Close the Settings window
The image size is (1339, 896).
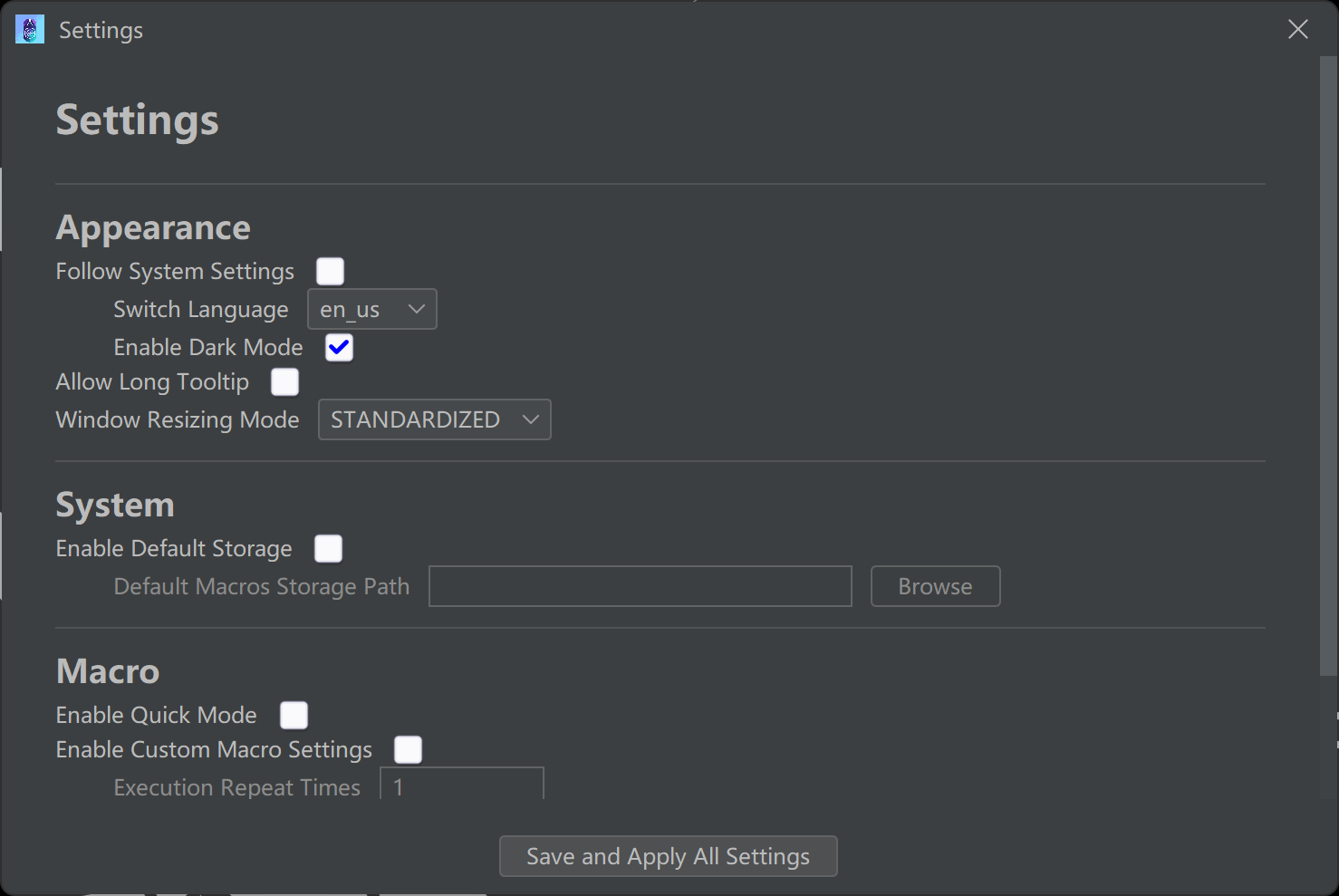point(1297,30)
